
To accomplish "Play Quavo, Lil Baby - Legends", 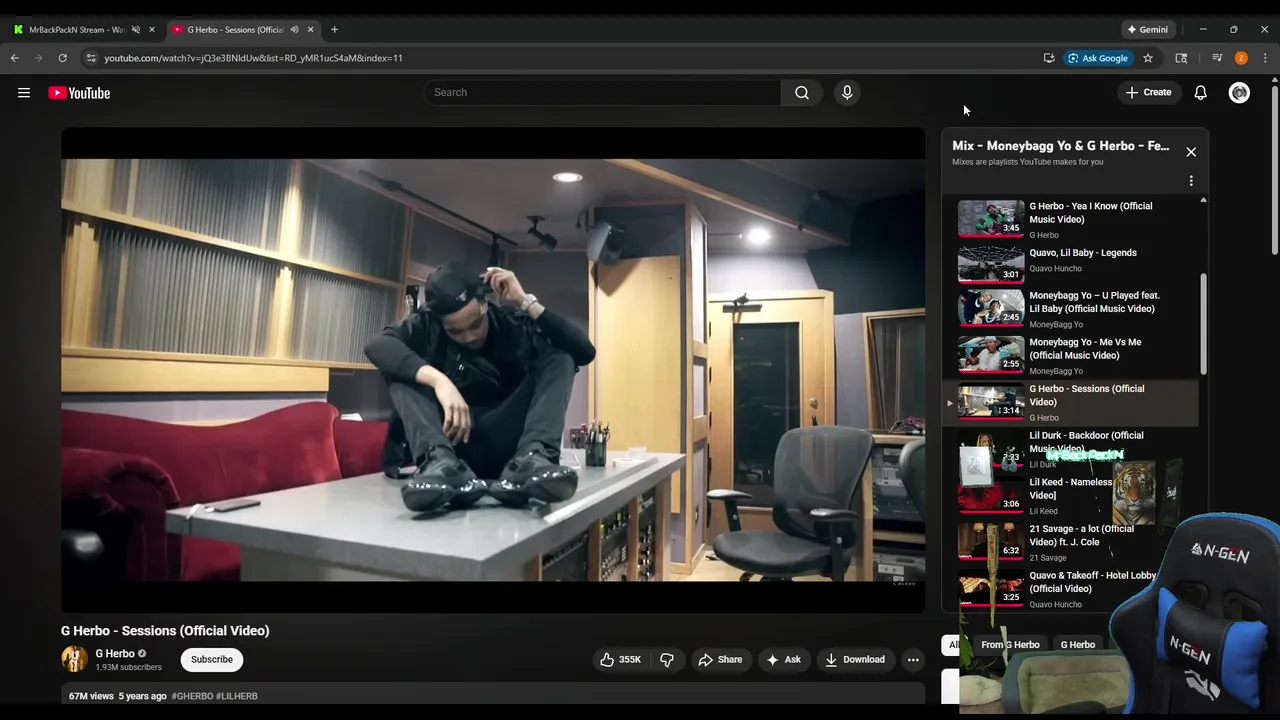I will click(1070, 265).
